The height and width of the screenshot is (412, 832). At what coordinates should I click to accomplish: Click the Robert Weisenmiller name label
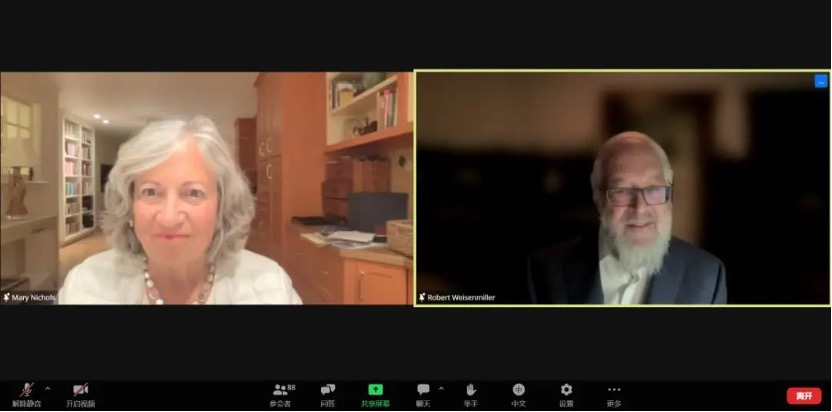pos(462,298)
